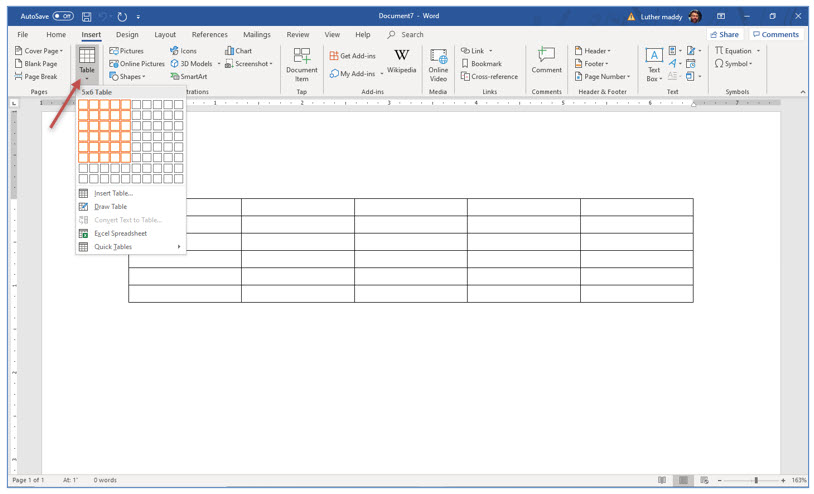Image resolution: width=814 pixels, height=494 pixels.
Task: Insert a Cross-reference
Action: tap(489, 76)
